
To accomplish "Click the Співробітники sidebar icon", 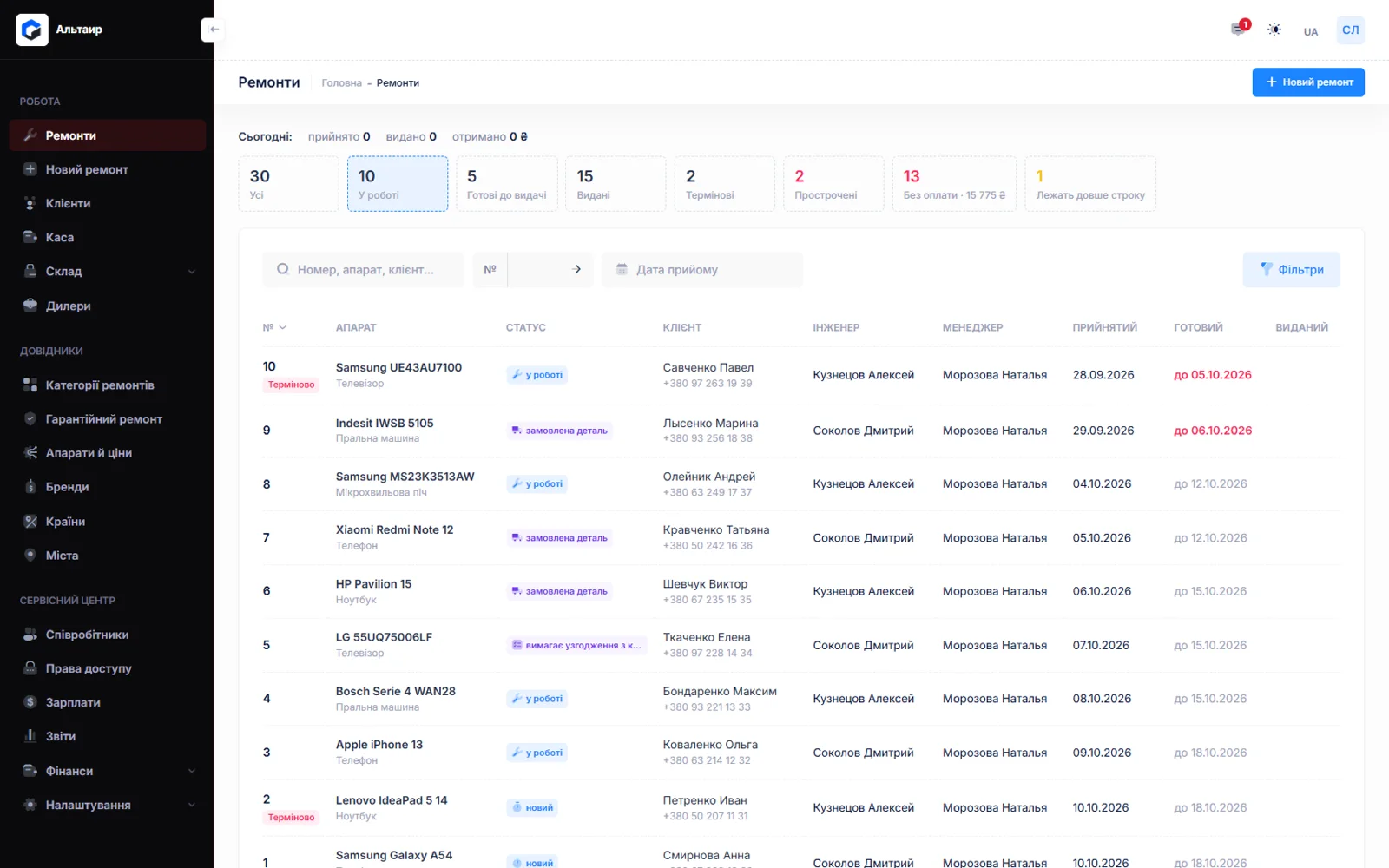I will (30, 635).
